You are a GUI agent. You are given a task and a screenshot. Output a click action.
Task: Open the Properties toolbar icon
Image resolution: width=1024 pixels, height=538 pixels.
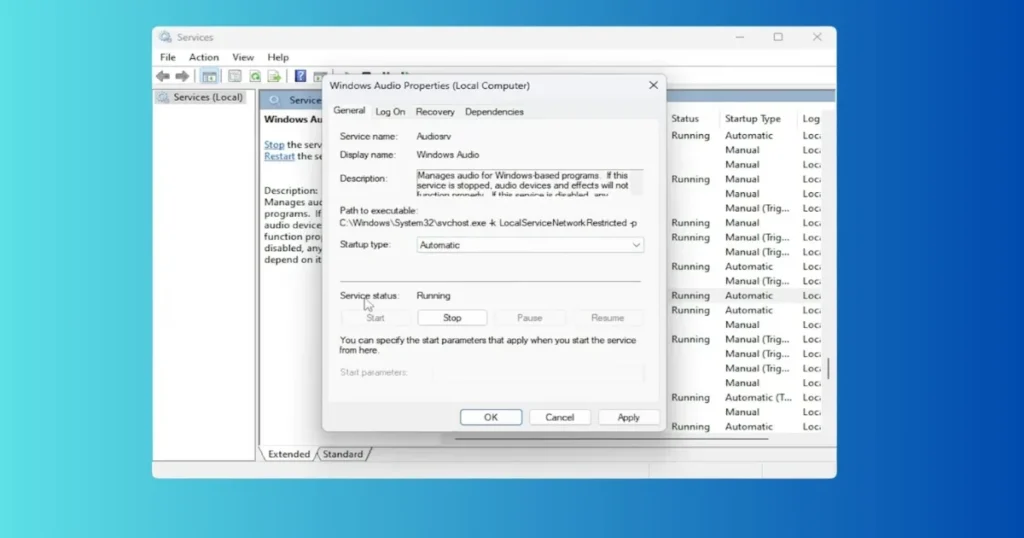coord(234,76)
